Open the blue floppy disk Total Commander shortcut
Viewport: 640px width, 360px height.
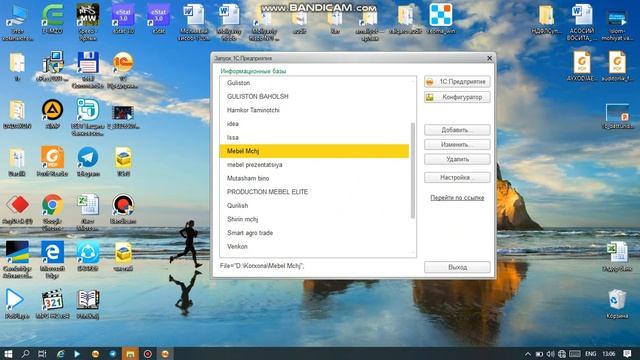coord(88,69)
